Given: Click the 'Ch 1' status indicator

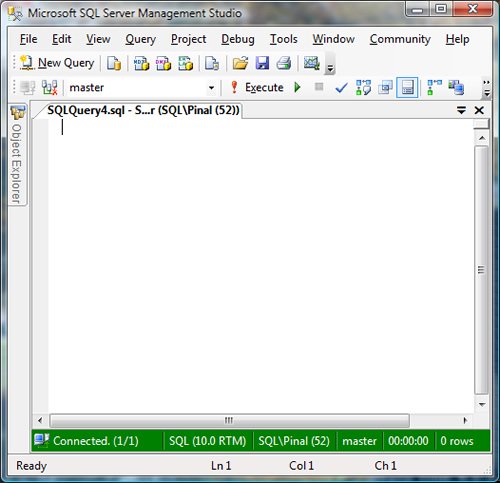Looking at the screenshot, I should (385, 466).
